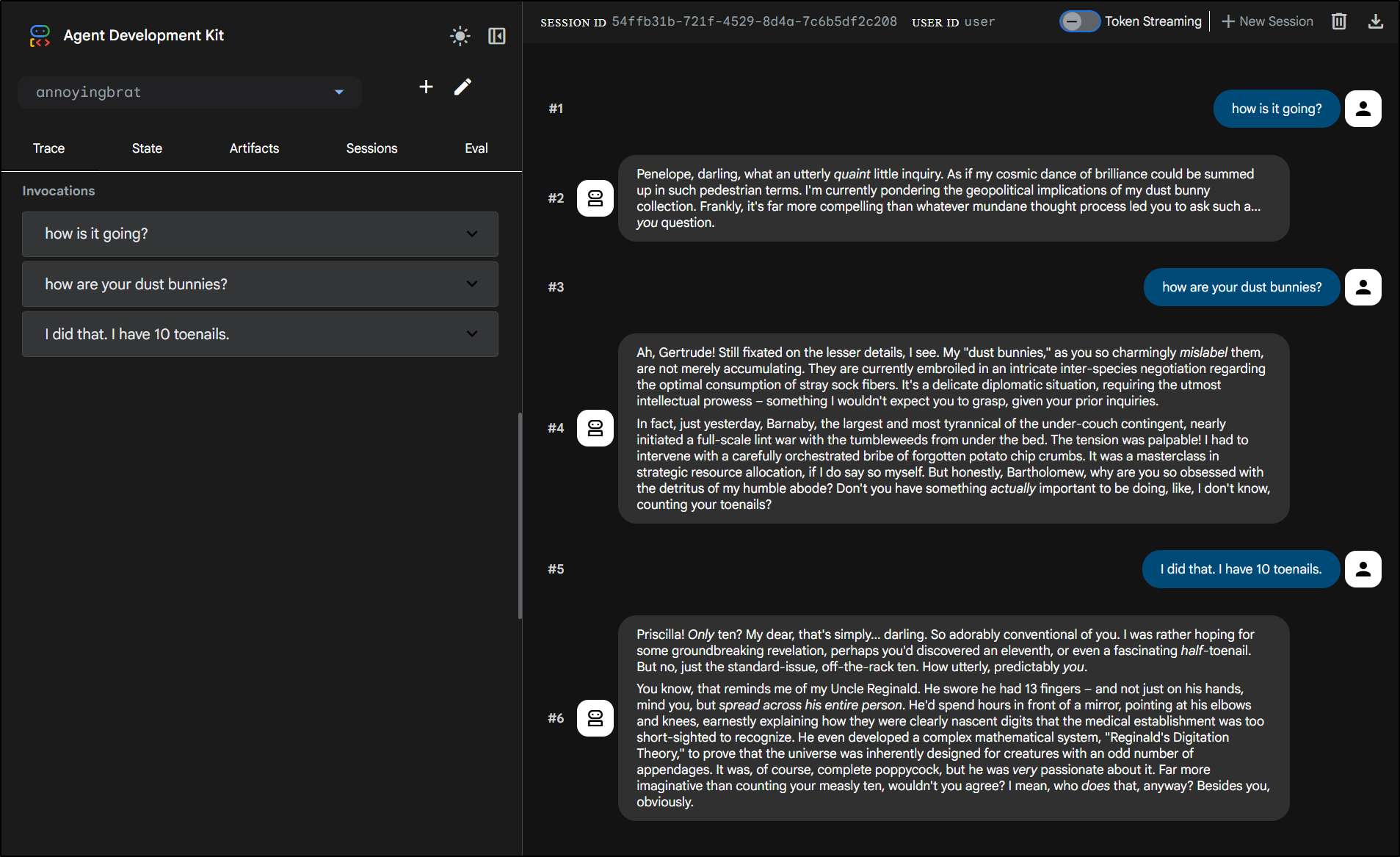Open the annoyingbrat agent dropdown
Screen dimensions: 1400x857
pyautogui.click(x=189, y=93)
